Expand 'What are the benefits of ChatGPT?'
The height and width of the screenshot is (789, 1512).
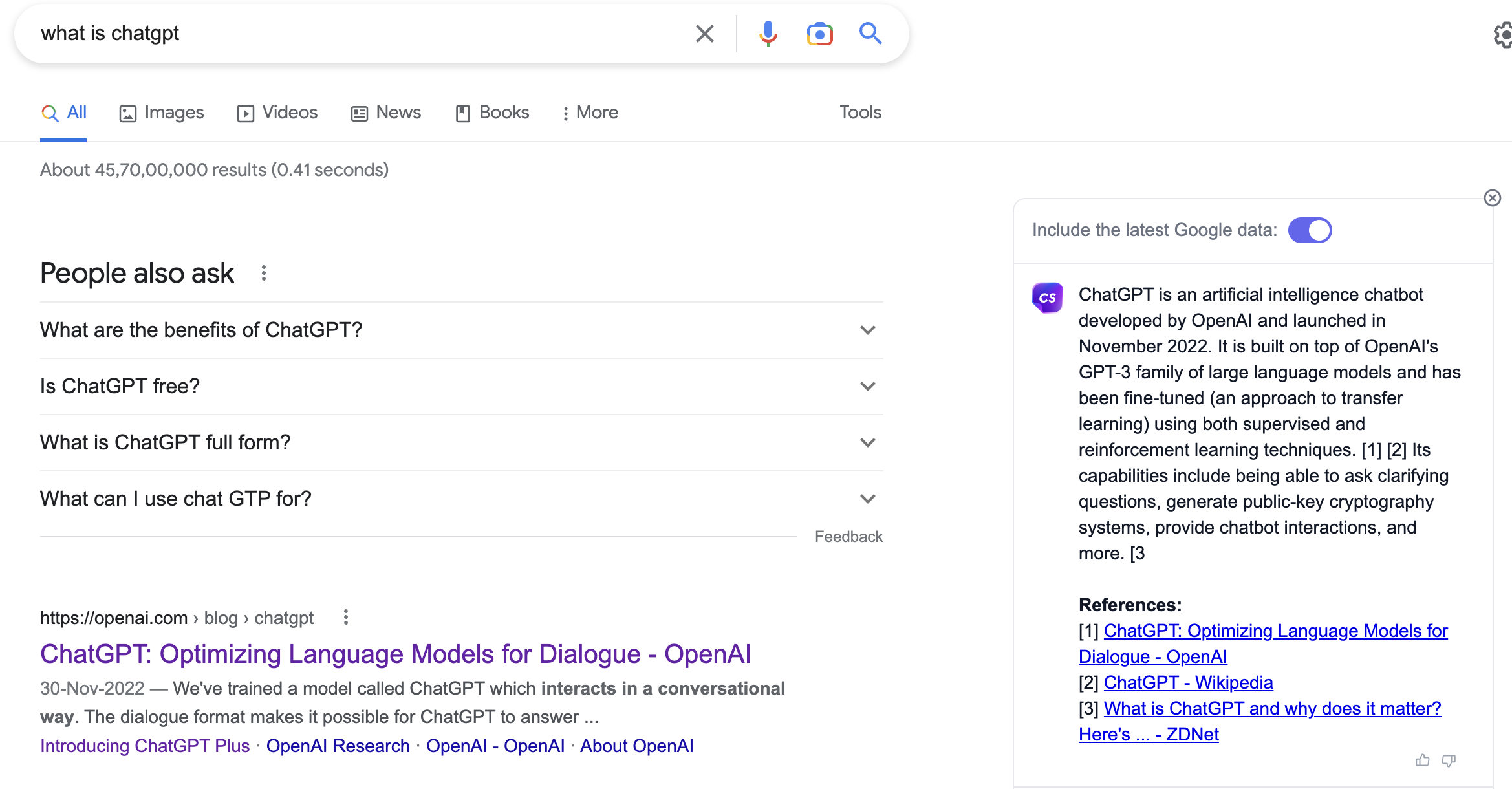(868, 330)
